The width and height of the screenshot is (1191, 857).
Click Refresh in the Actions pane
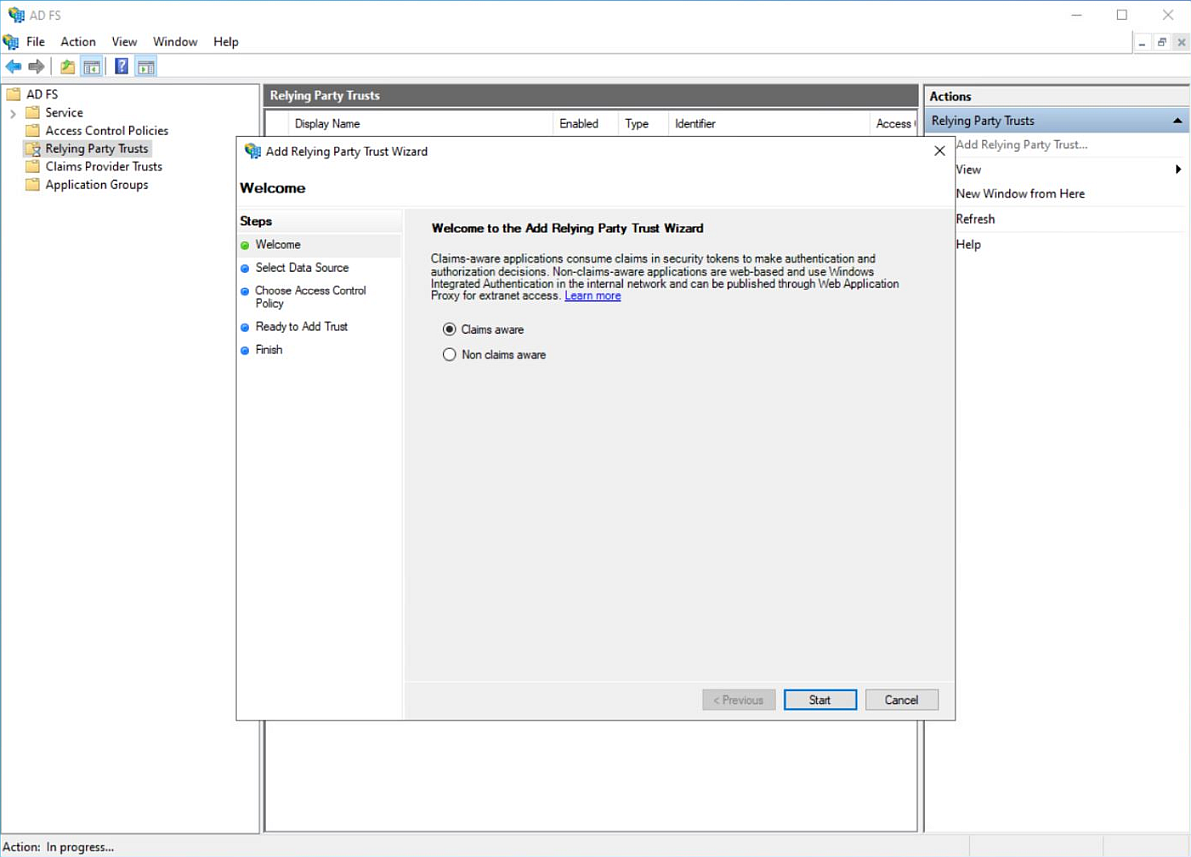[x=975, y=218]
